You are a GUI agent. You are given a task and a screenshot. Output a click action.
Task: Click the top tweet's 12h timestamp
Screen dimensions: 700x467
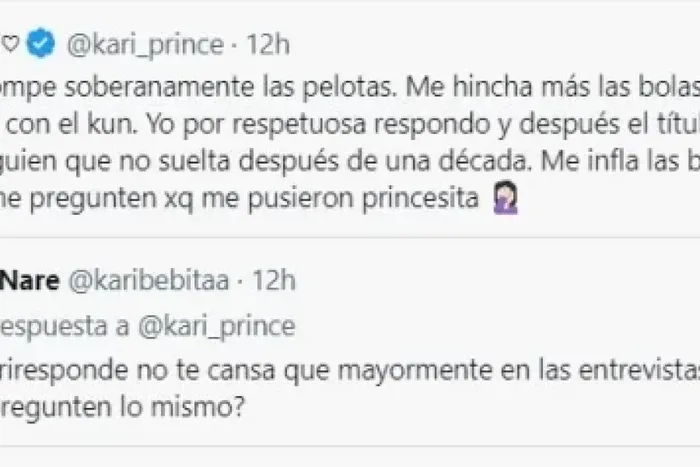(270, 44)
